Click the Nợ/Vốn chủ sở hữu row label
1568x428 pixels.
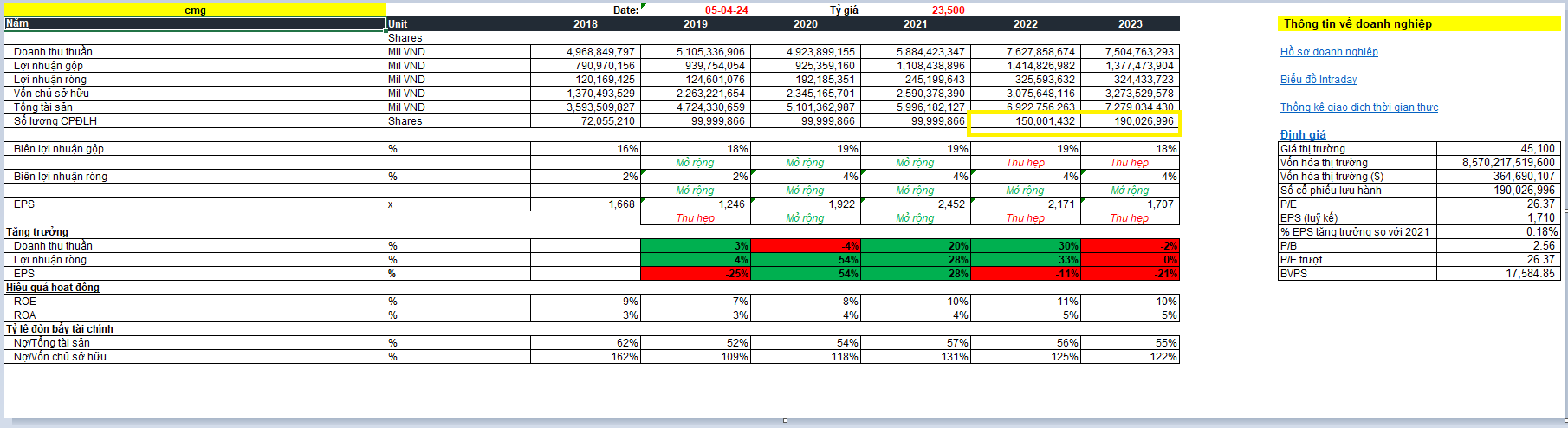[60, 357]
